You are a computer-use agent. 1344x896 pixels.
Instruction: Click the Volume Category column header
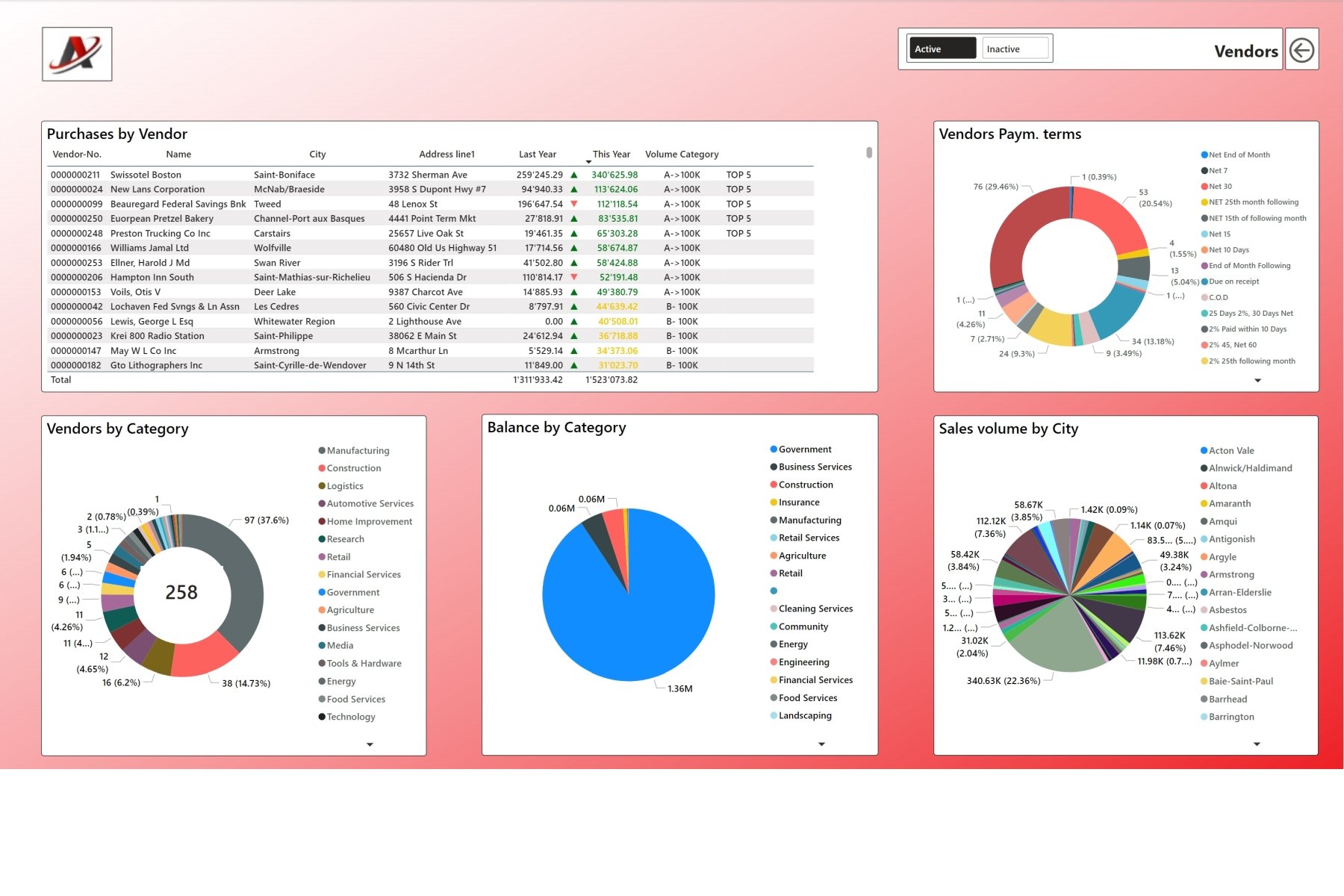pyautogui.click(x=682, y=154)
